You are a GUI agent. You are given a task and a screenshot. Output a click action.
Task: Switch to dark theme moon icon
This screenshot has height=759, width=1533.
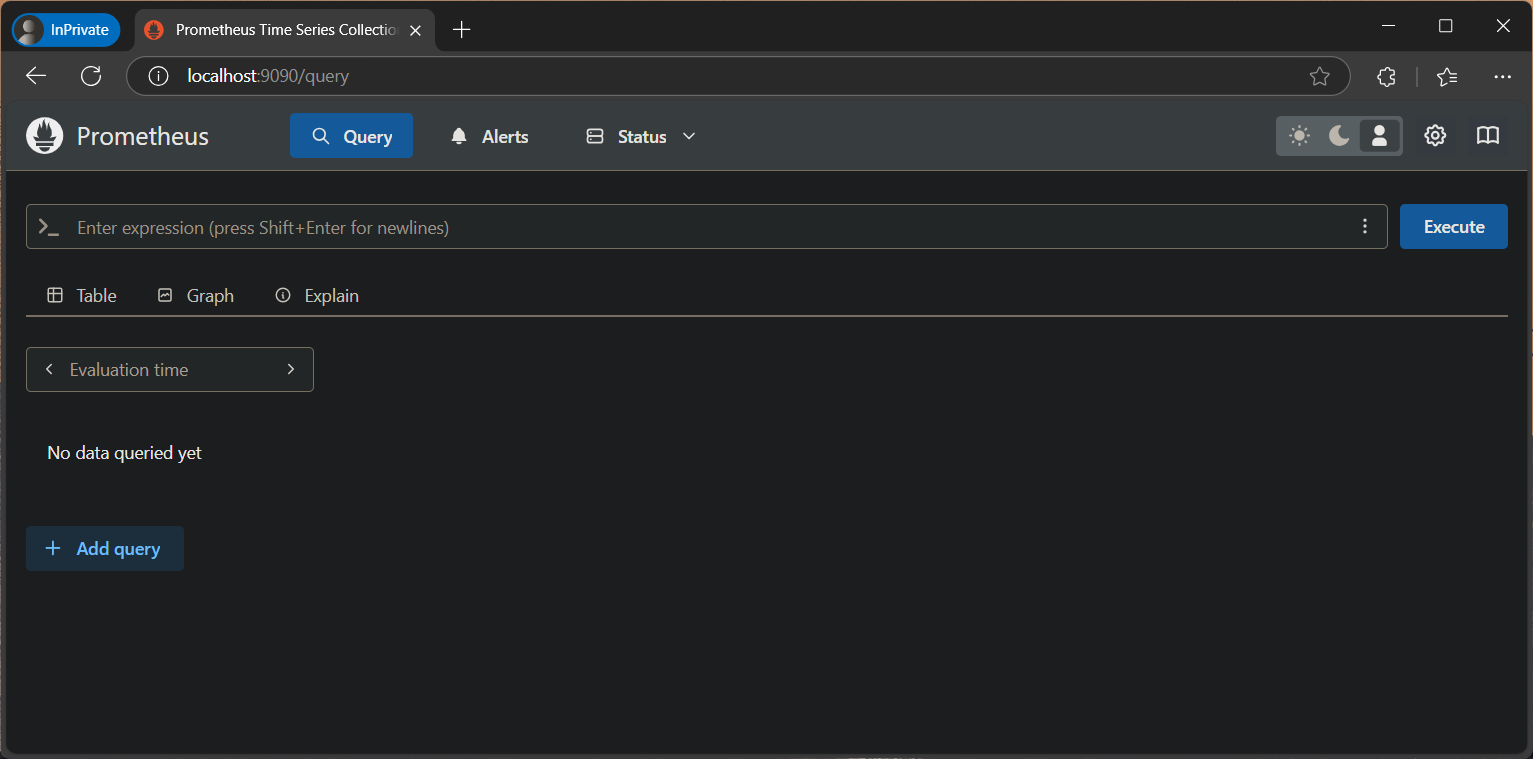point(1339,136)
